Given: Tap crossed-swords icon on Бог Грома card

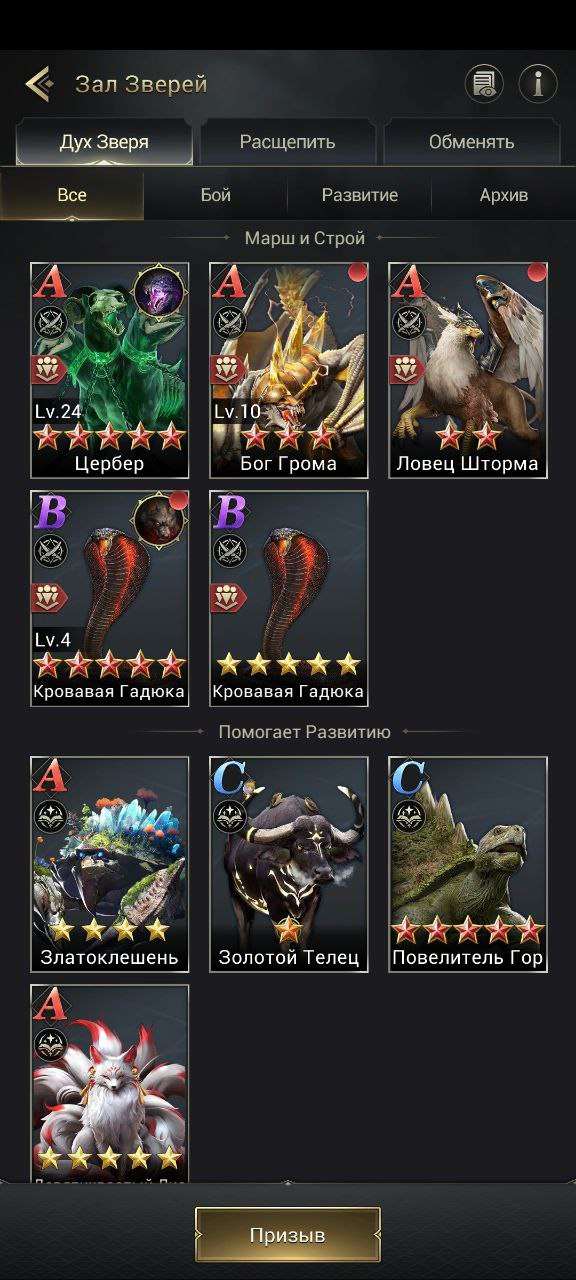Looking at the screenshot, I should 228,323.
